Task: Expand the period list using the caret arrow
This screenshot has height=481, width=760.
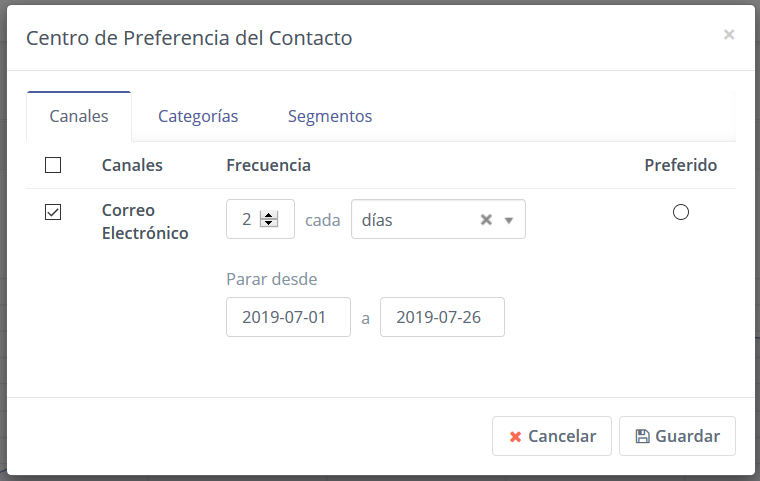Action: (508, 221)
